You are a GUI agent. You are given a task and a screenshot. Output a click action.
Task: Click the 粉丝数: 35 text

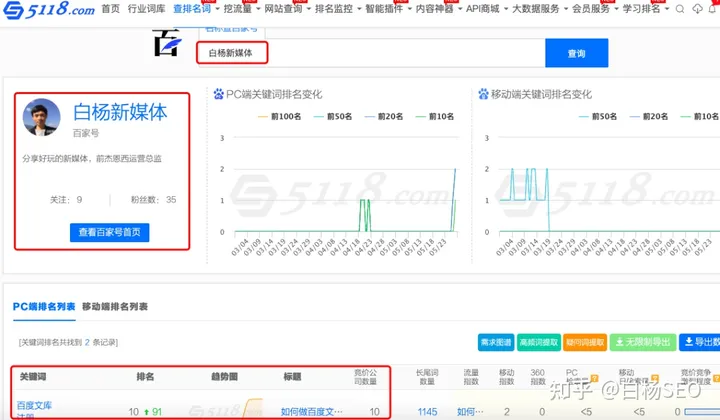[153, 200]
